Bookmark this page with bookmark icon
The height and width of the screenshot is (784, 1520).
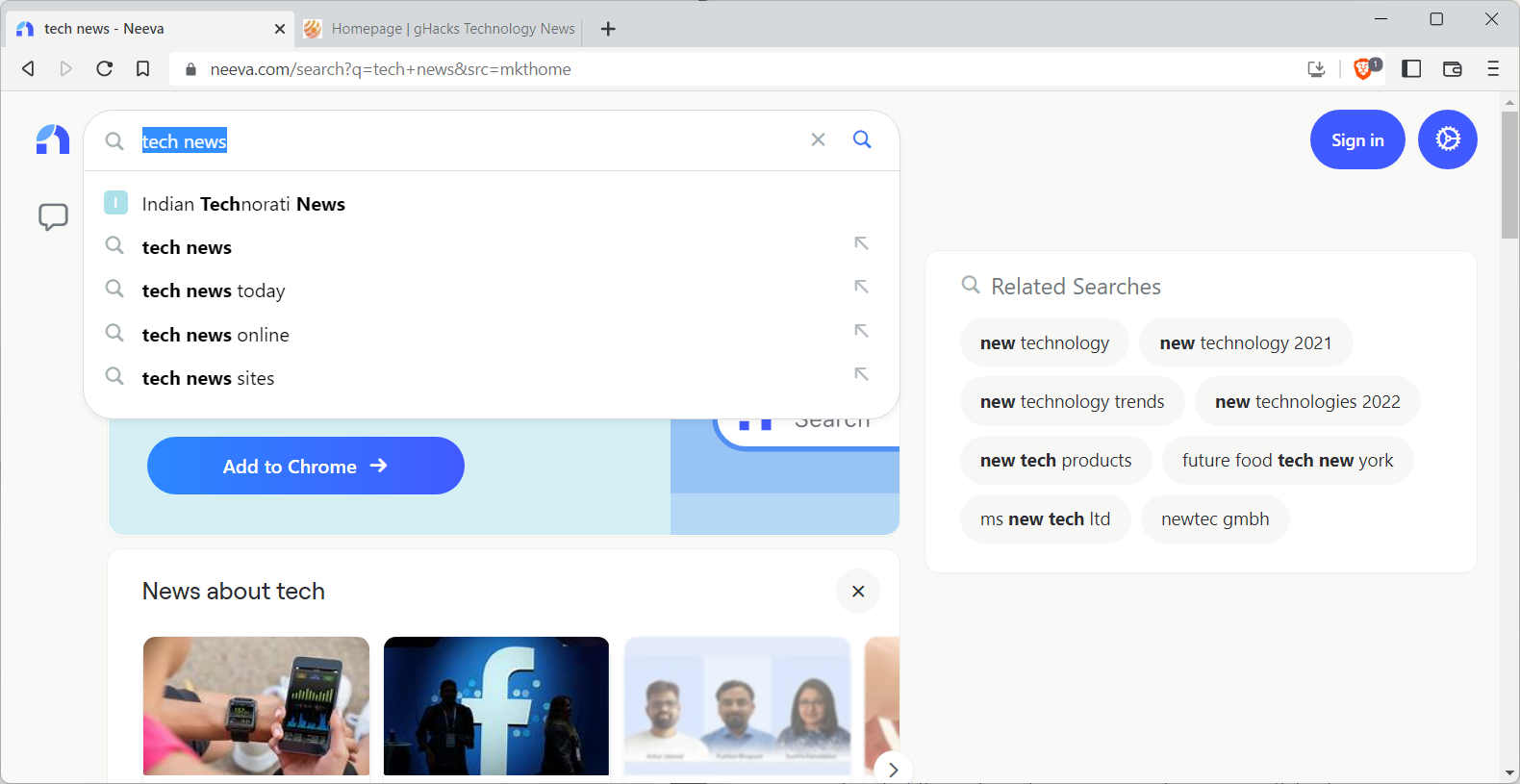coord(142,68)
